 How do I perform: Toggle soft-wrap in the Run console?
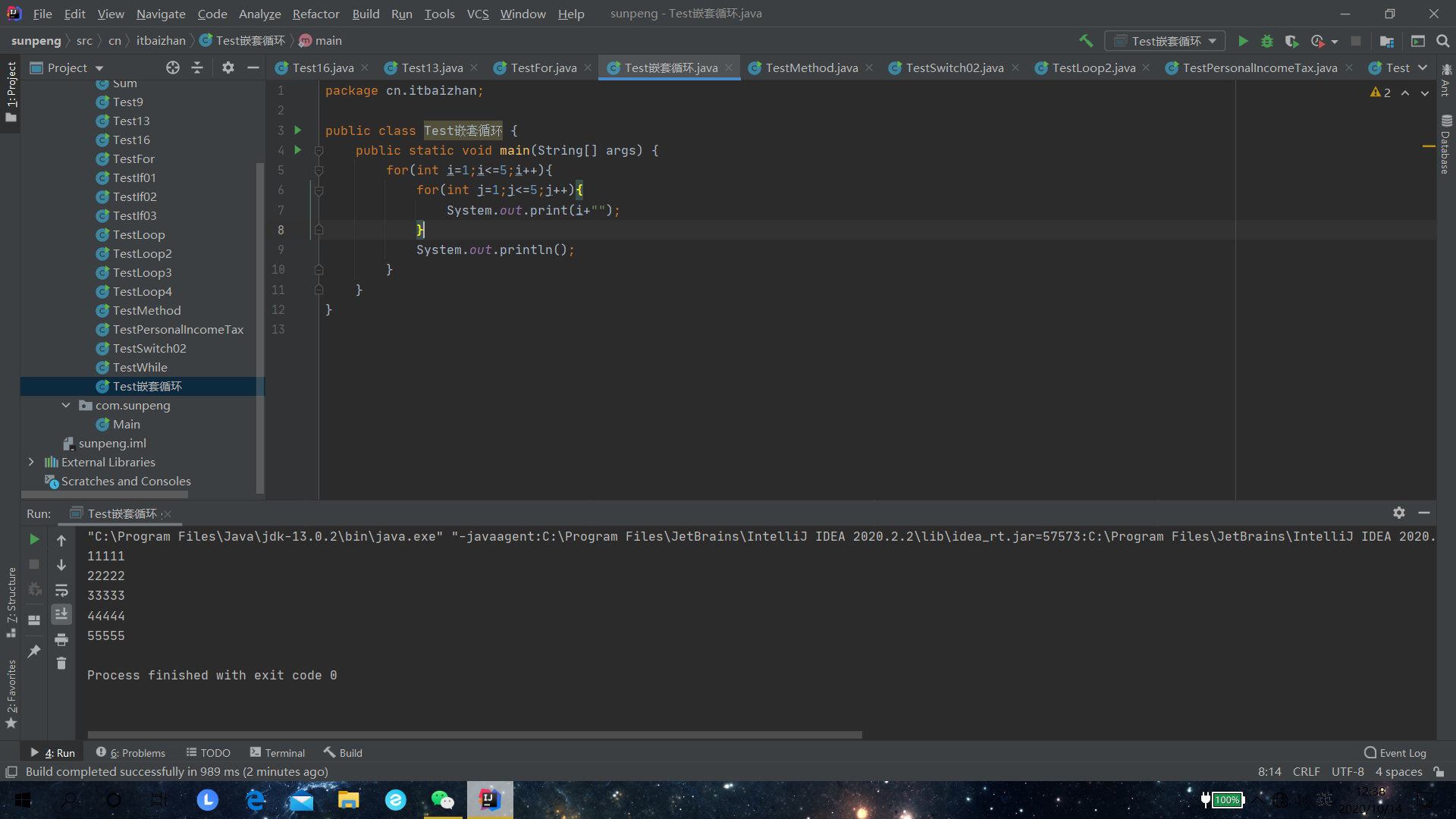(x=61, y=590)
